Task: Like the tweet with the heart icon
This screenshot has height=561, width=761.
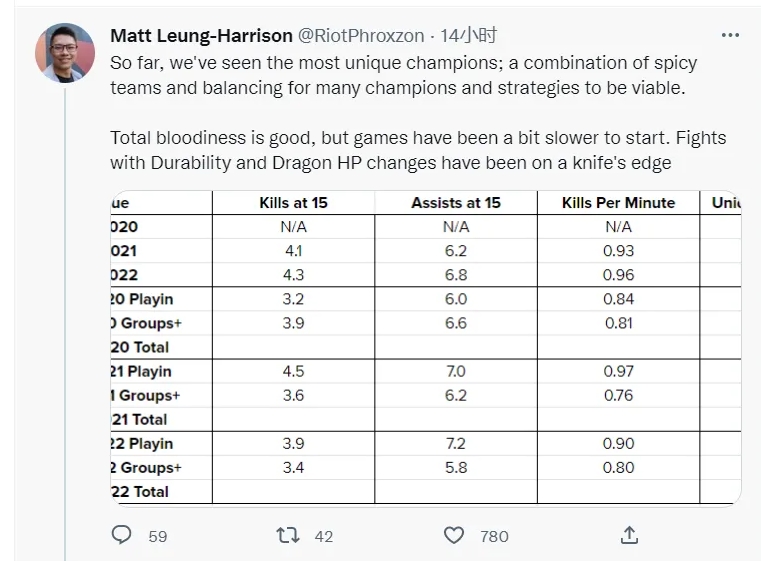Action: tap(454, 535)
